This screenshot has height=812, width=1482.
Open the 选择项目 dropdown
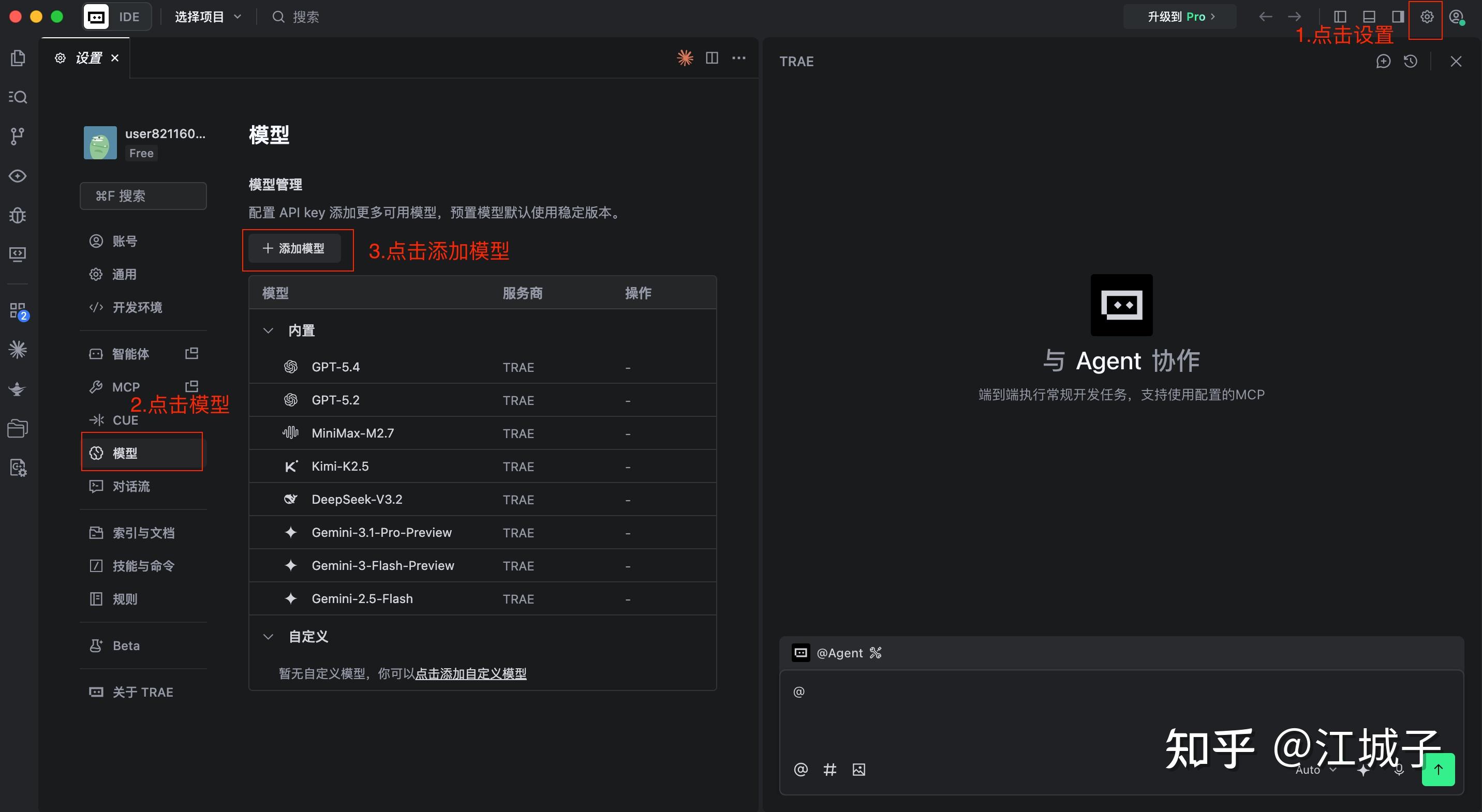(x=208, y=17)
